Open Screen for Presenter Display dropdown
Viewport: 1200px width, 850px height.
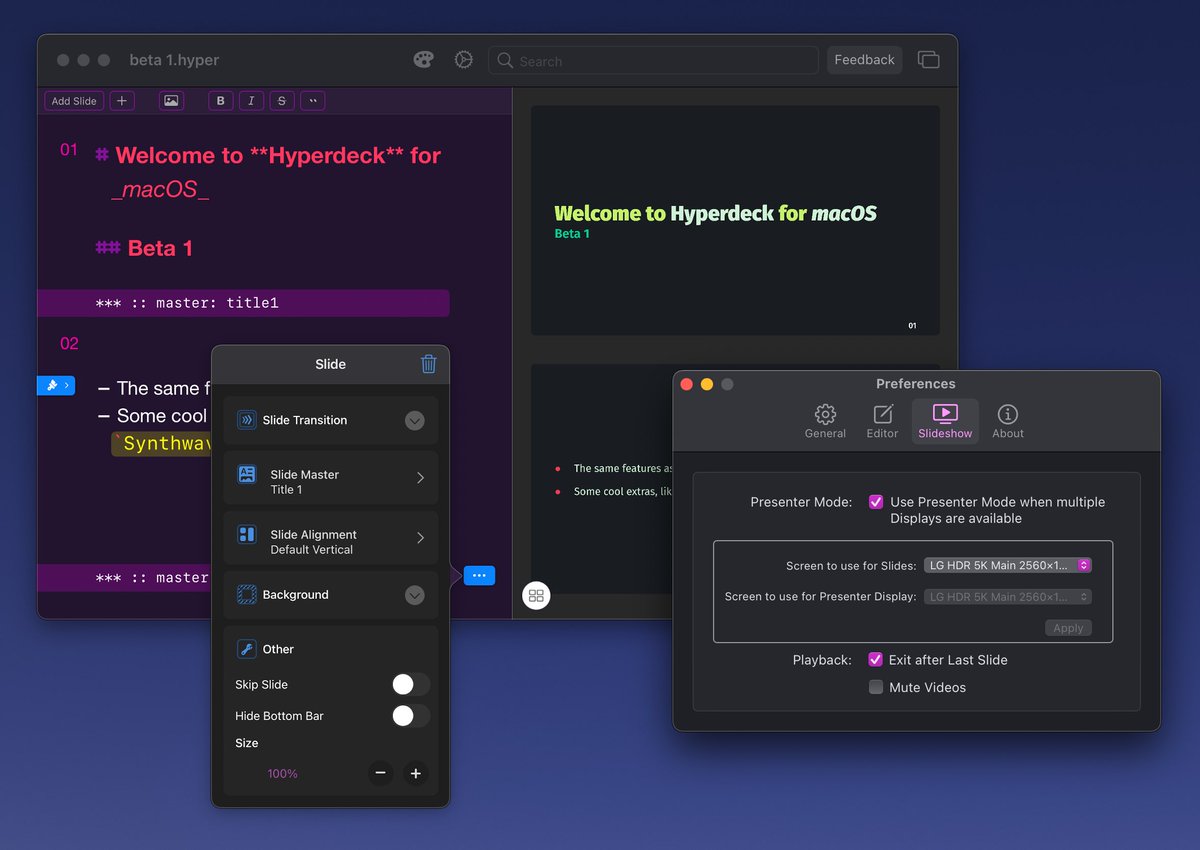click(1008, 597)
